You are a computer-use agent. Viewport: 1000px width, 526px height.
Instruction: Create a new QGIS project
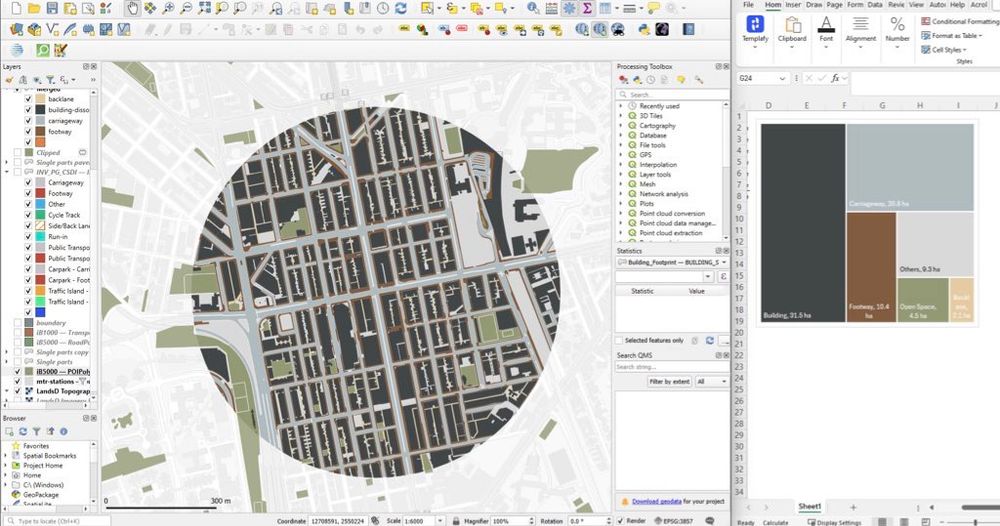click(x=16, y=8)
